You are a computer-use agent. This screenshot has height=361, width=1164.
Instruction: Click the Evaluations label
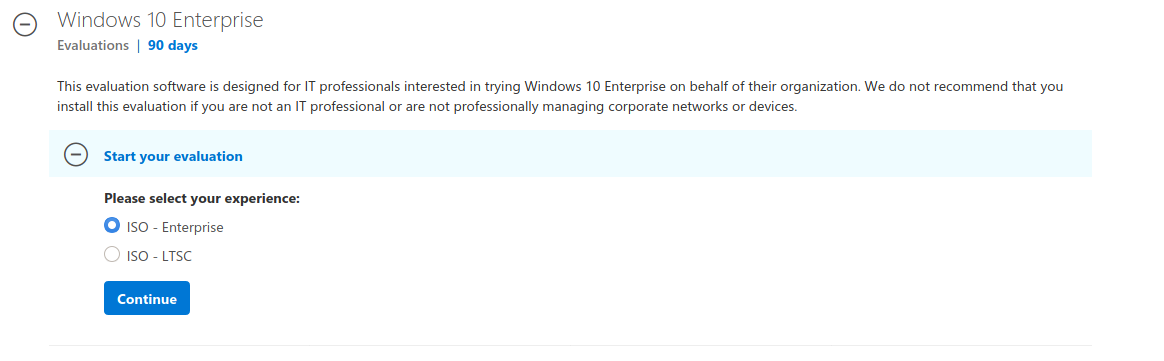pyautogui.click(x=93, y=45)
